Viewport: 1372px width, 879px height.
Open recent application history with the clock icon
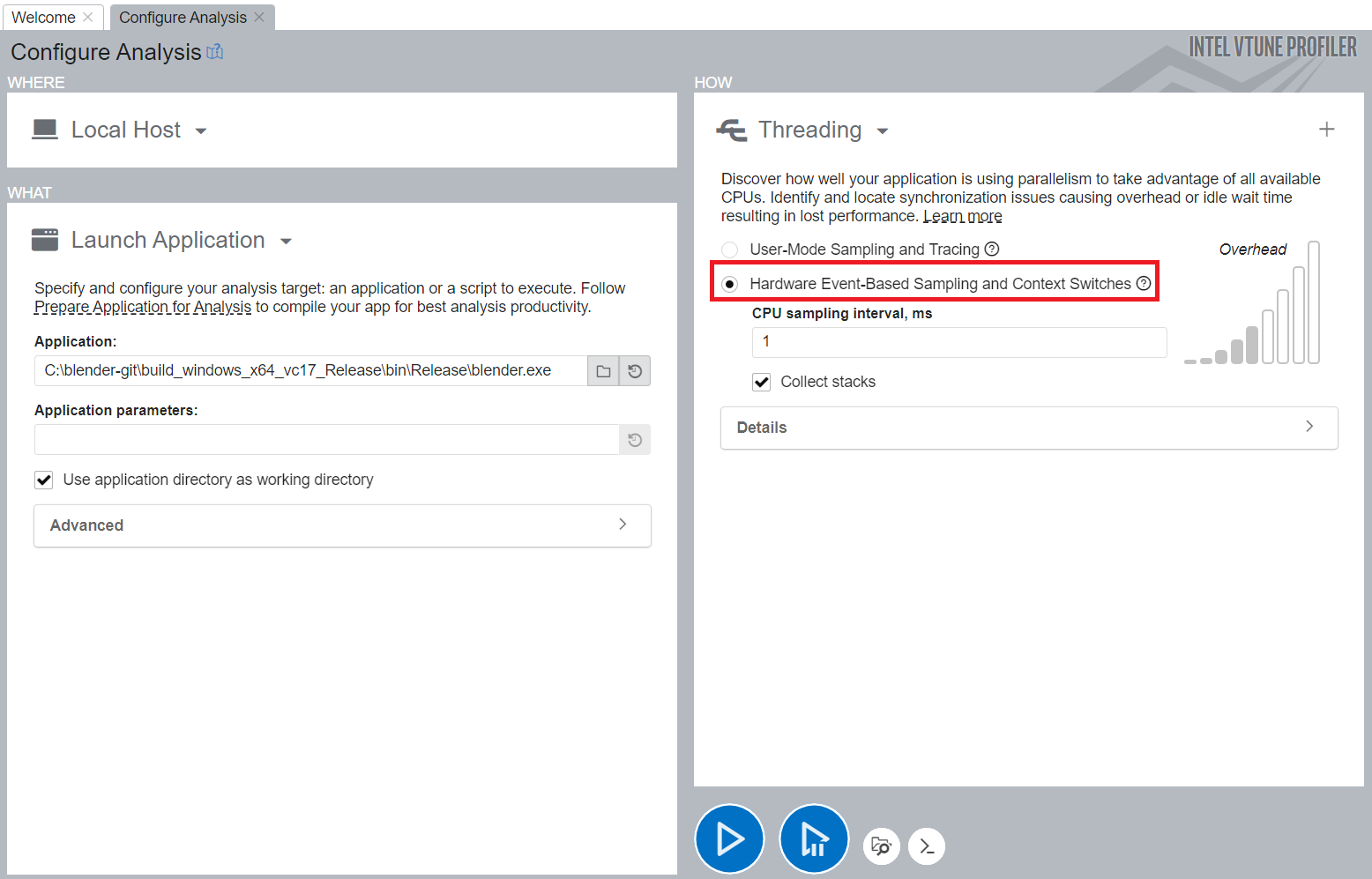pos(634,370)
